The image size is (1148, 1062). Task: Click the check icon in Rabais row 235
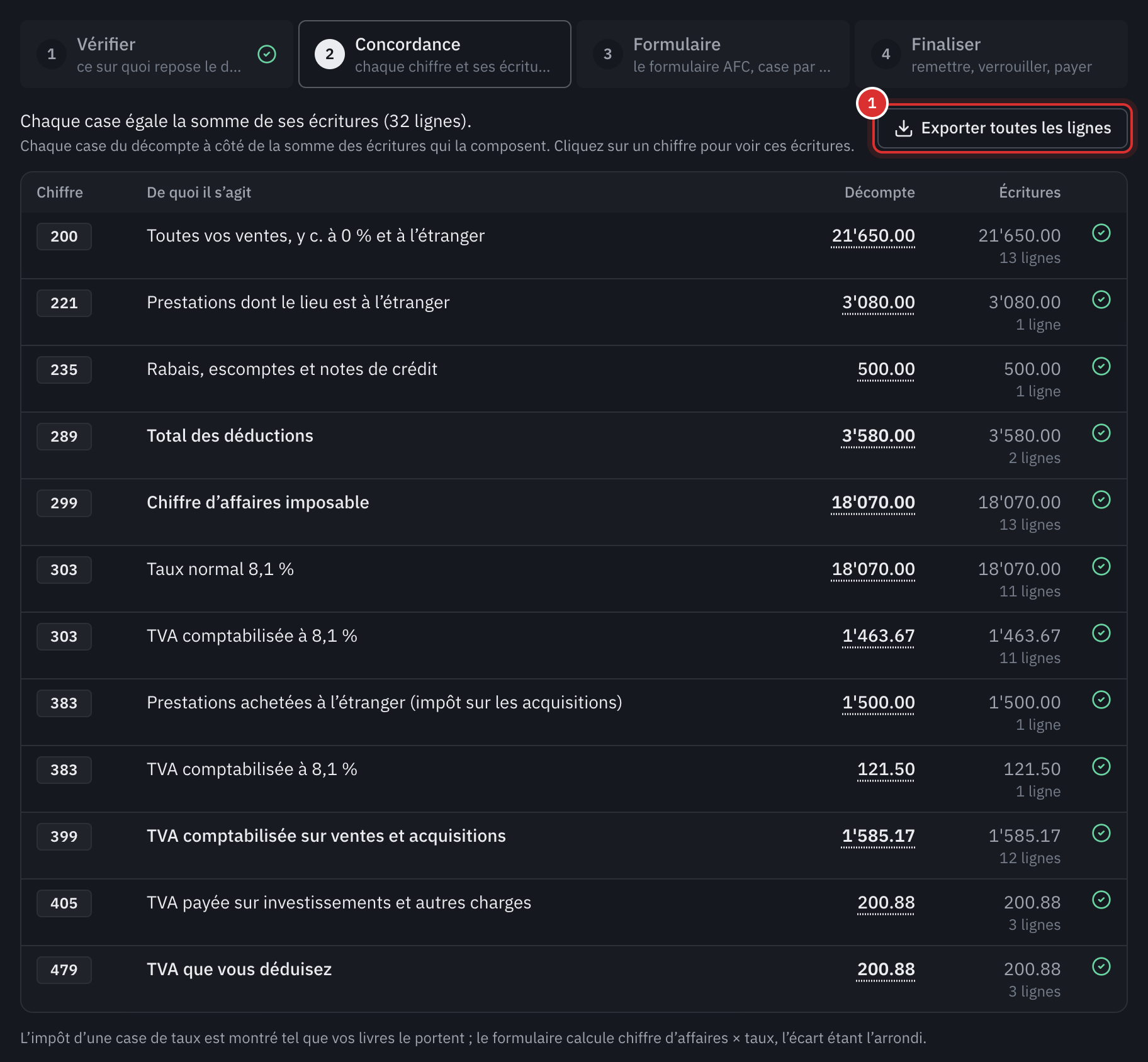[1101, 366]
